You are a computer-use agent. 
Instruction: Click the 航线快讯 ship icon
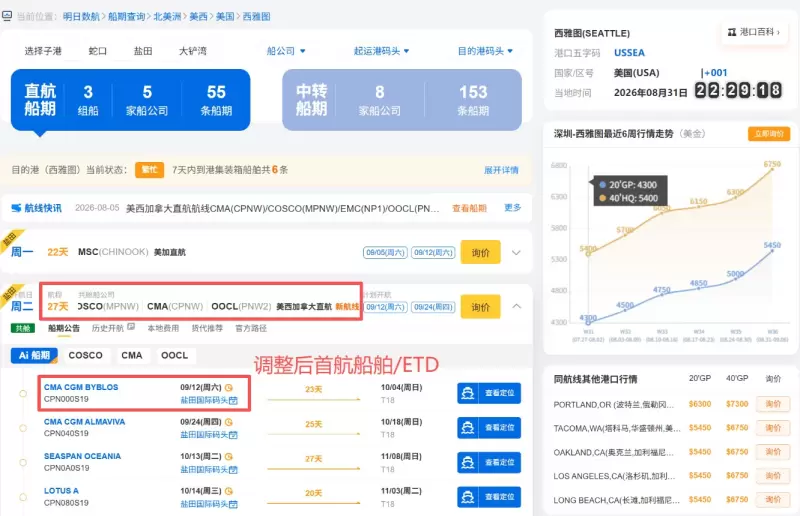coord(16,208)
